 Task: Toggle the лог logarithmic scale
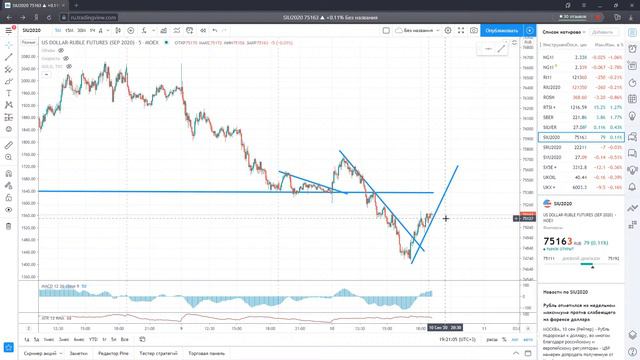(515, 340)
